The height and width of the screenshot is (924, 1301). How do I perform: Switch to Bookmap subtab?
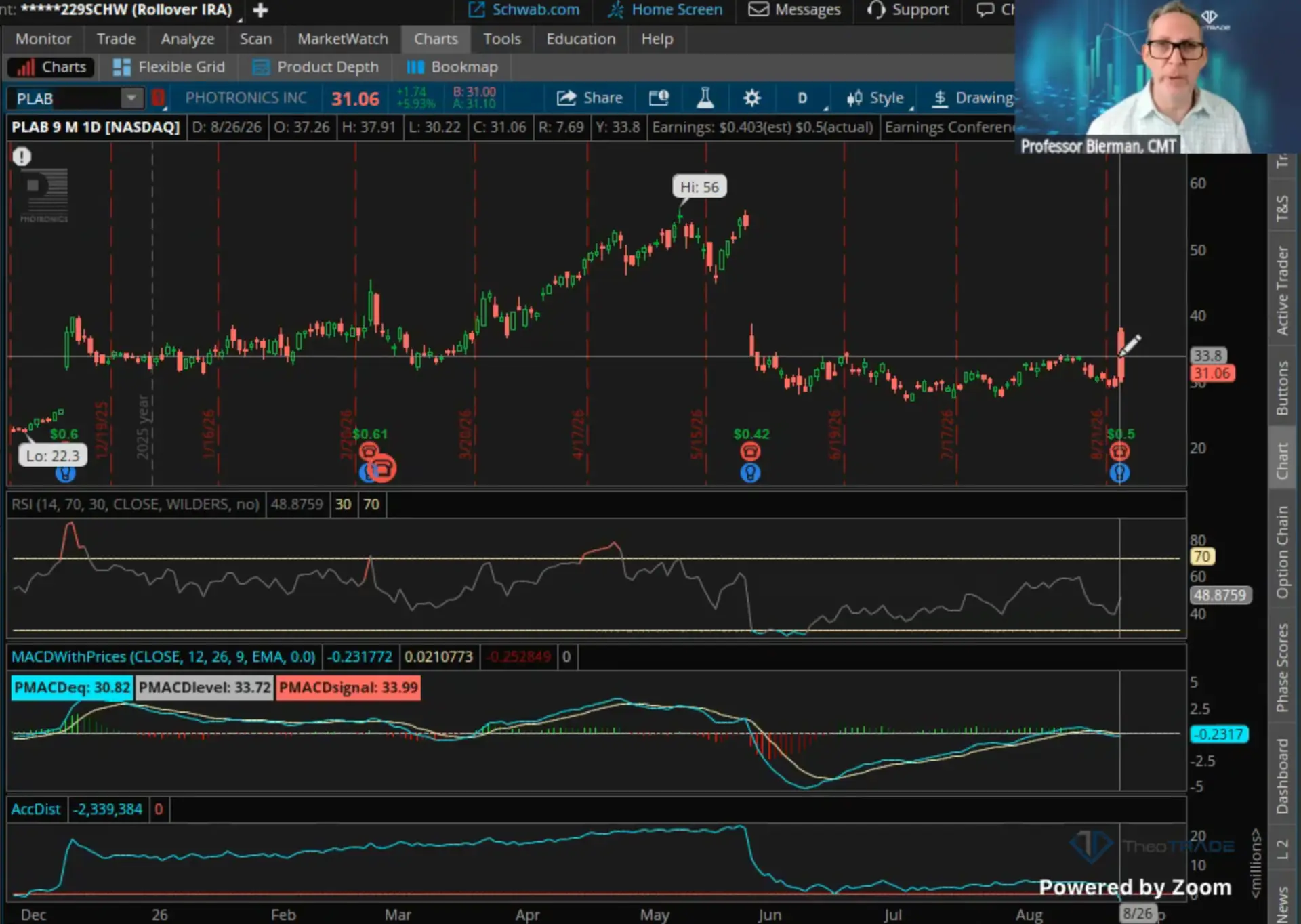[x=453, y=67]
